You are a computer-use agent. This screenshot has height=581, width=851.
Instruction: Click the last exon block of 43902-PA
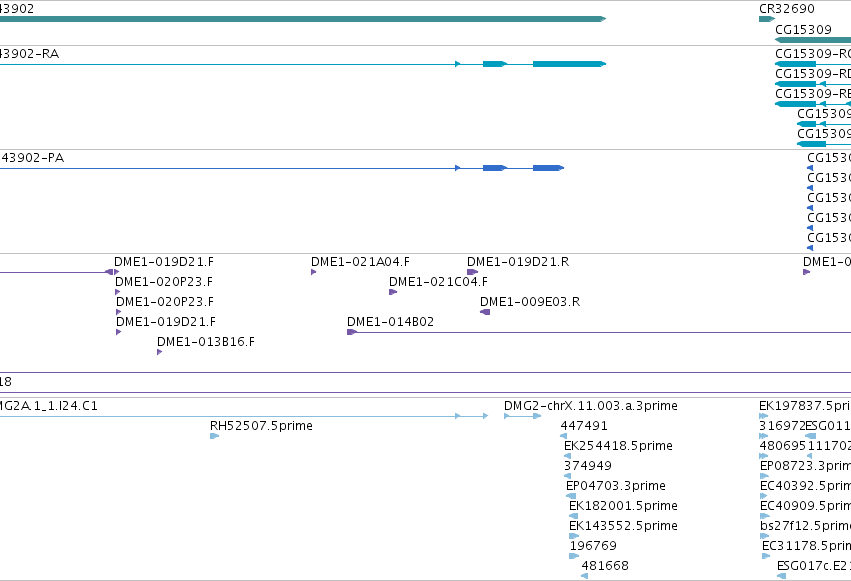[x=548, y=168]
